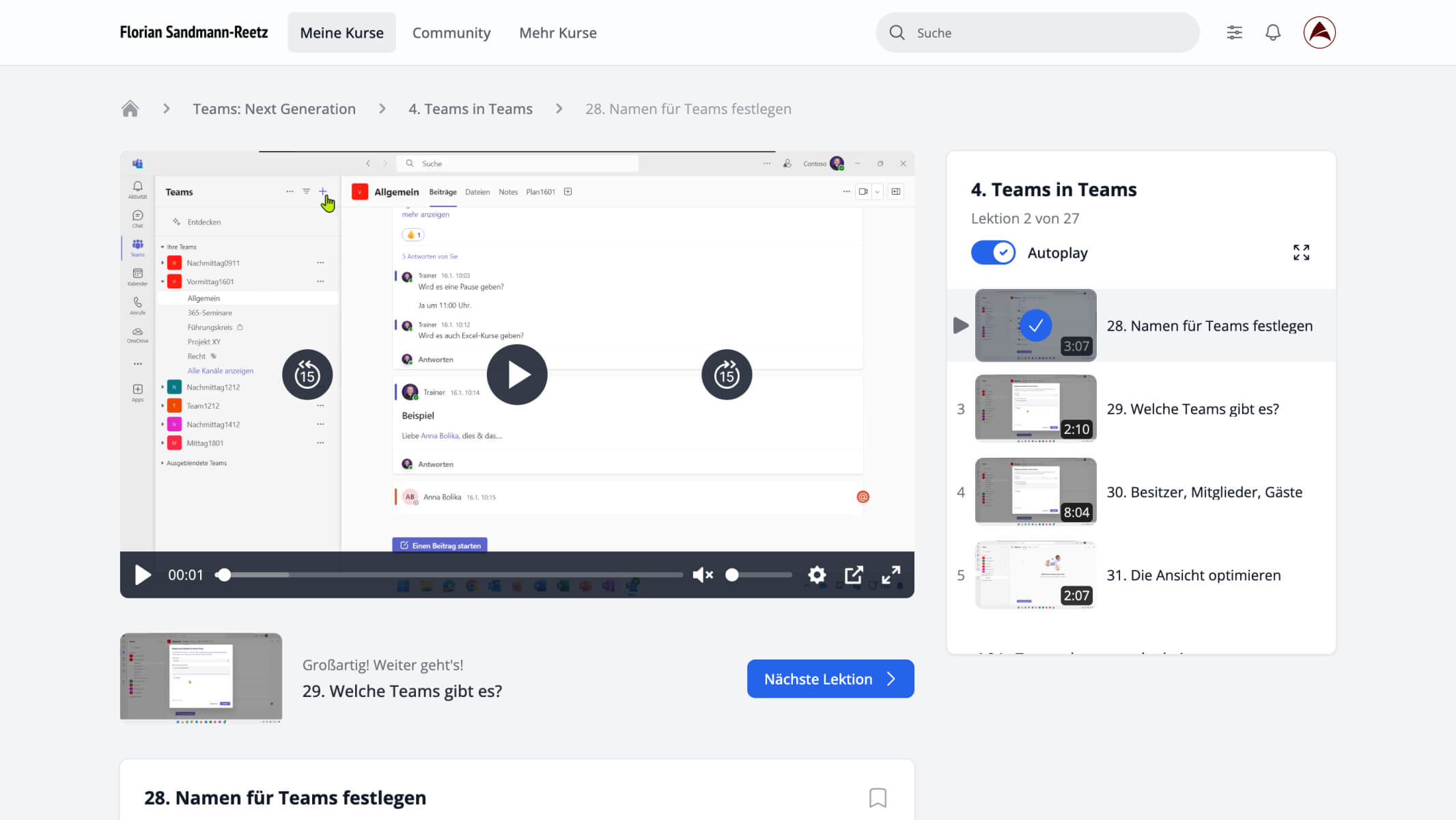
Task: Open the Mehr Kurse tab
Action: coord(558,33)
